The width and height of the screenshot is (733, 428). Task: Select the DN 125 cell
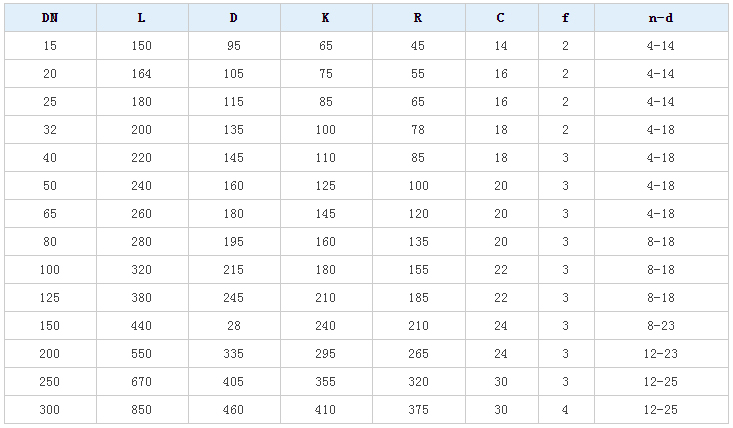50,298
